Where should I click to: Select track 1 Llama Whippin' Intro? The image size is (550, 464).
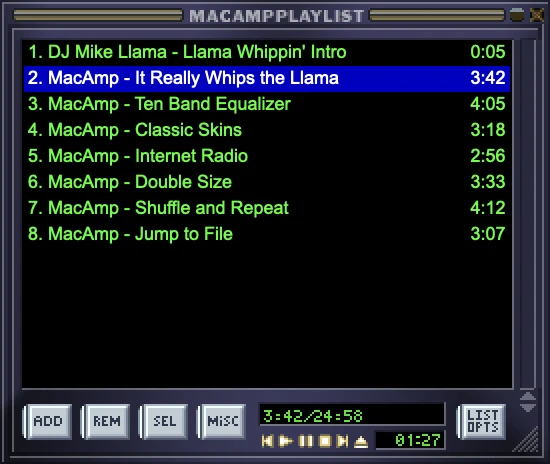tap(267, 52)
